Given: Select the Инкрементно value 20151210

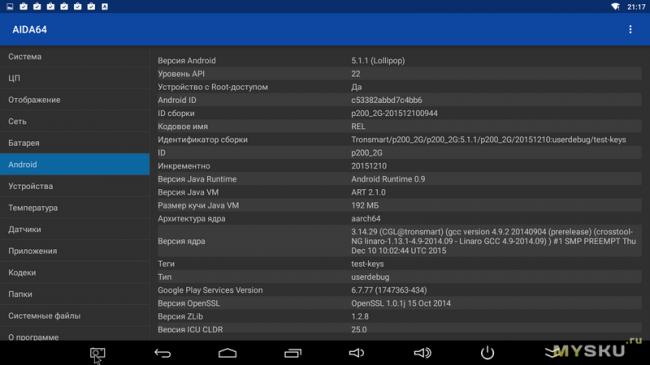Looking at the screenshot, I should 369,166.
